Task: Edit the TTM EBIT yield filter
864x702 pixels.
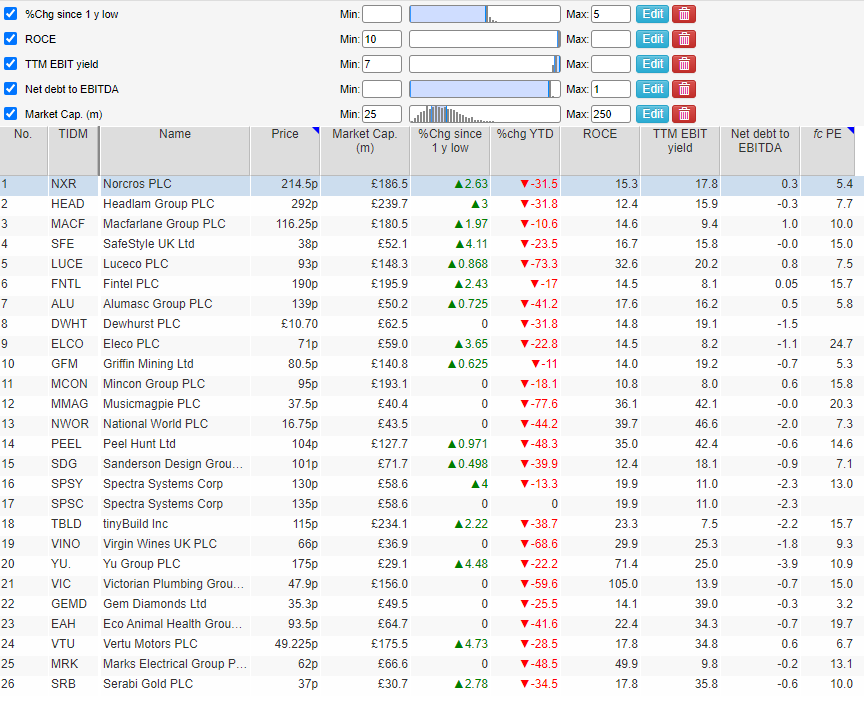Action: (652, 64)
